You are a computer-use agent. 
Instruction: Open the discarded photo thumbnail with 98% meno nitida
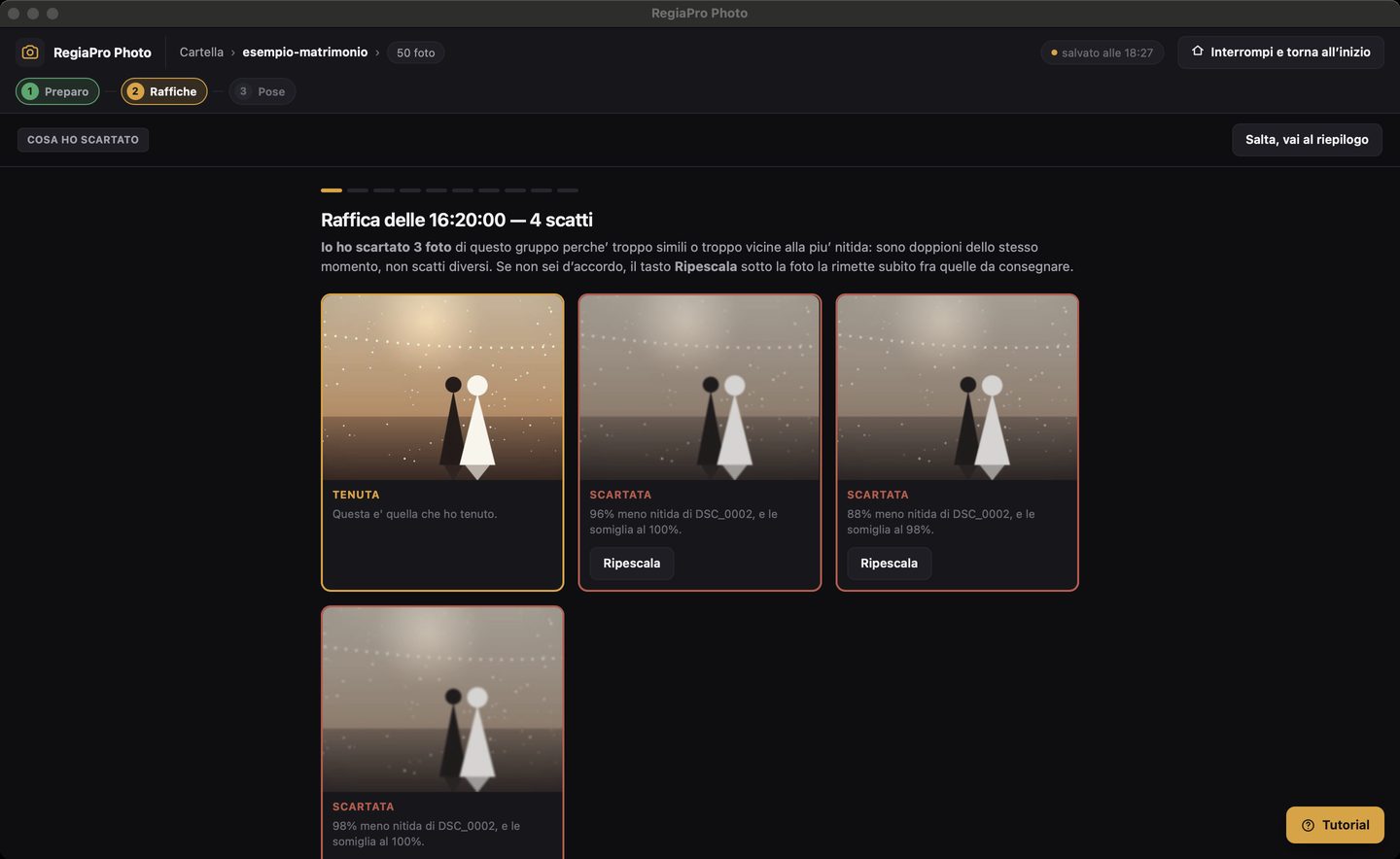(x=442, y=700)
